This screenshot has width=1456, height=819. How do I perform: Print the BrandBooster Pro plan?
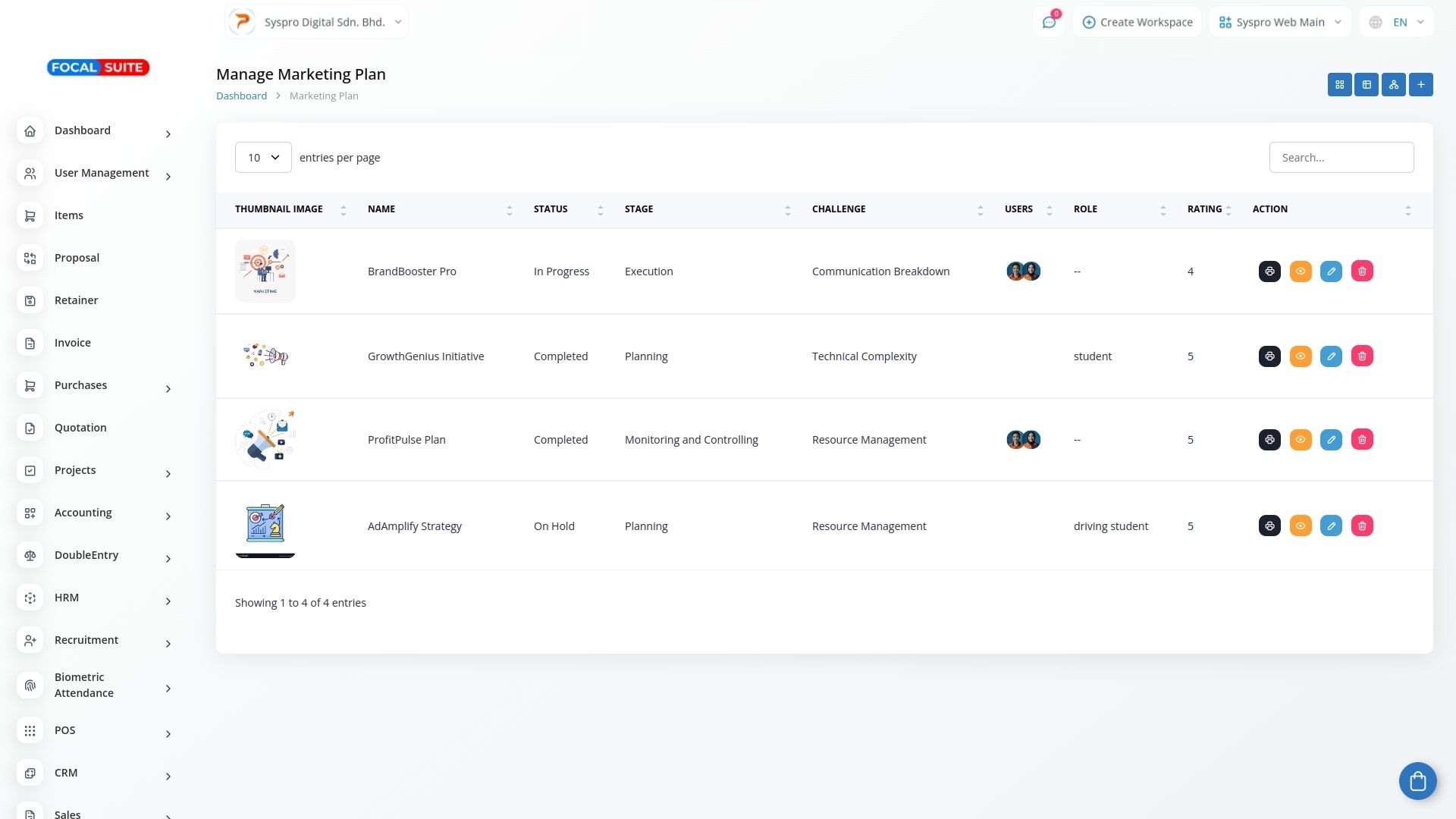tap(1269, 271)
